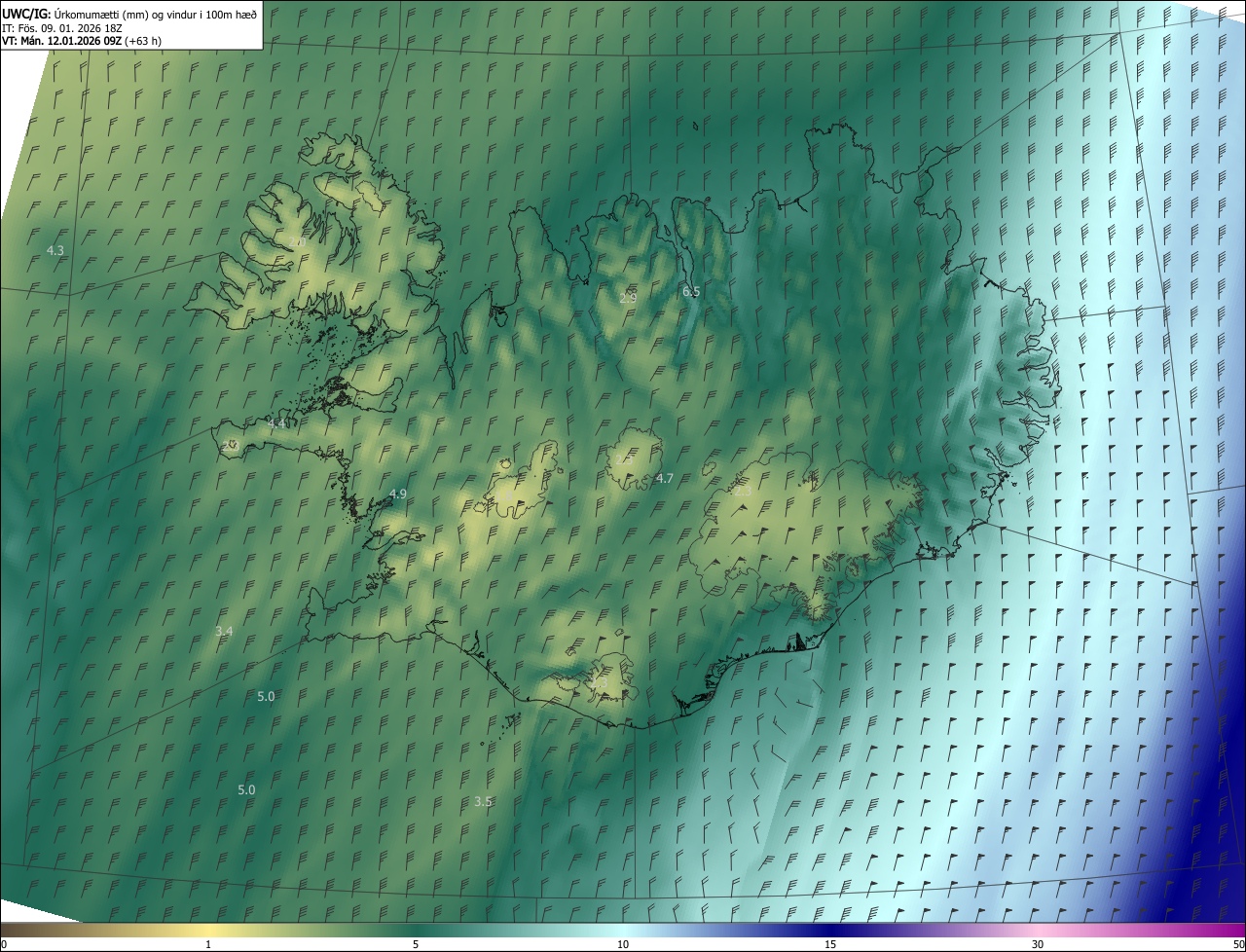Click the 4.9 value label on the map
1246x952 pixels.
pyautogui.click(x=397, y=494)
